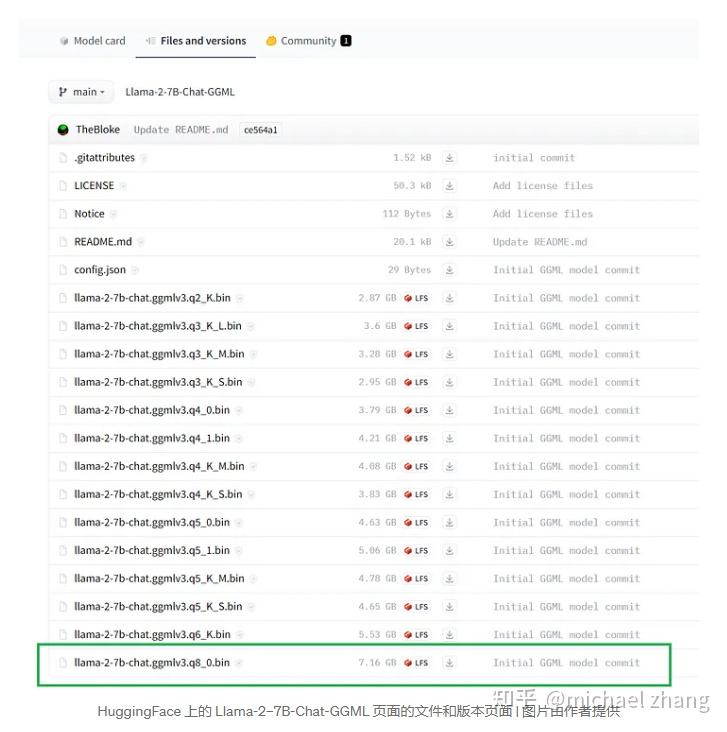Click the 7.16 GB size of q8_0.bin
The image size is (727, 732).
(377, 662)
